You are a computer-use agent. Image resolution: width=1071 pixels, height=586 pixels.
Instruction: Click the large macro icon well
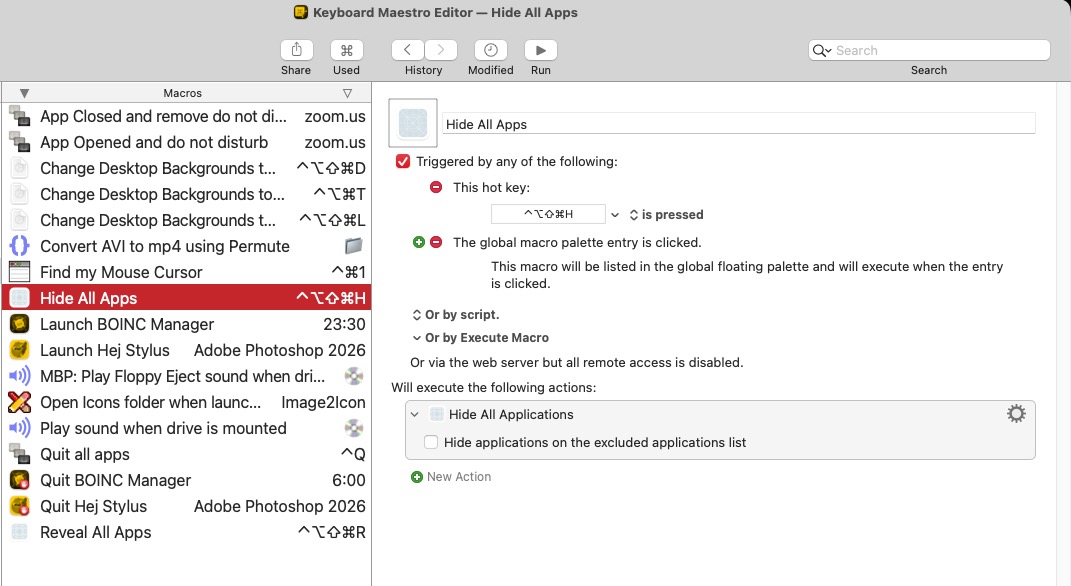[413, 123]
